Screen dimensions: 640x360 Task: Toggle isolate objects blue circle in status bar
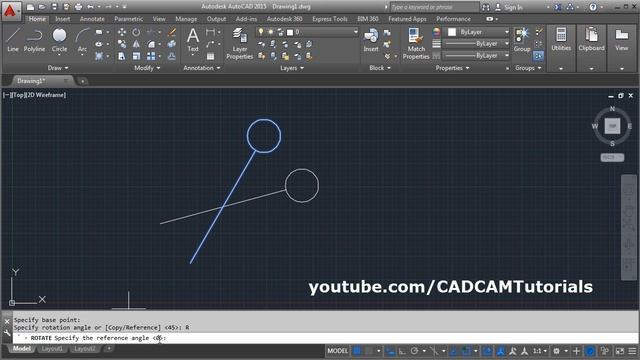590,351
